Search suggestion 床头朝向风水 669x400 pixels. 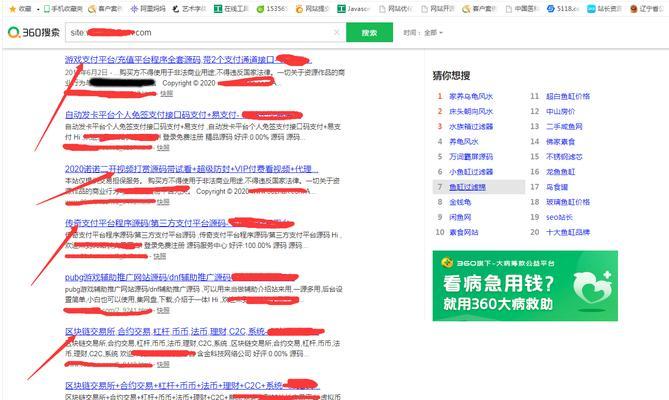pos(471,111)
